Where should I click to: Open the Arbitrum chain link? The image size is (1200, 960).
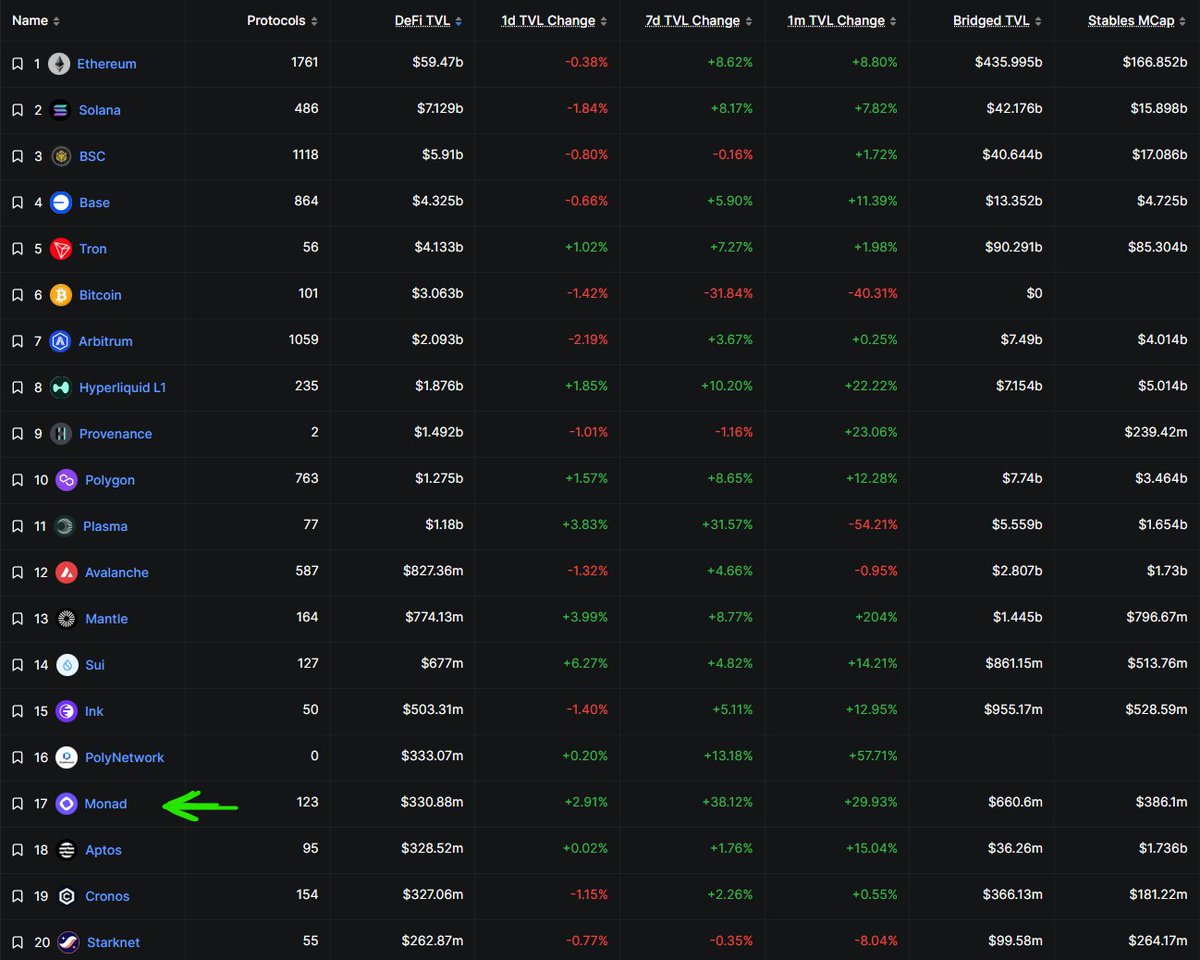(x=106, y=341)
